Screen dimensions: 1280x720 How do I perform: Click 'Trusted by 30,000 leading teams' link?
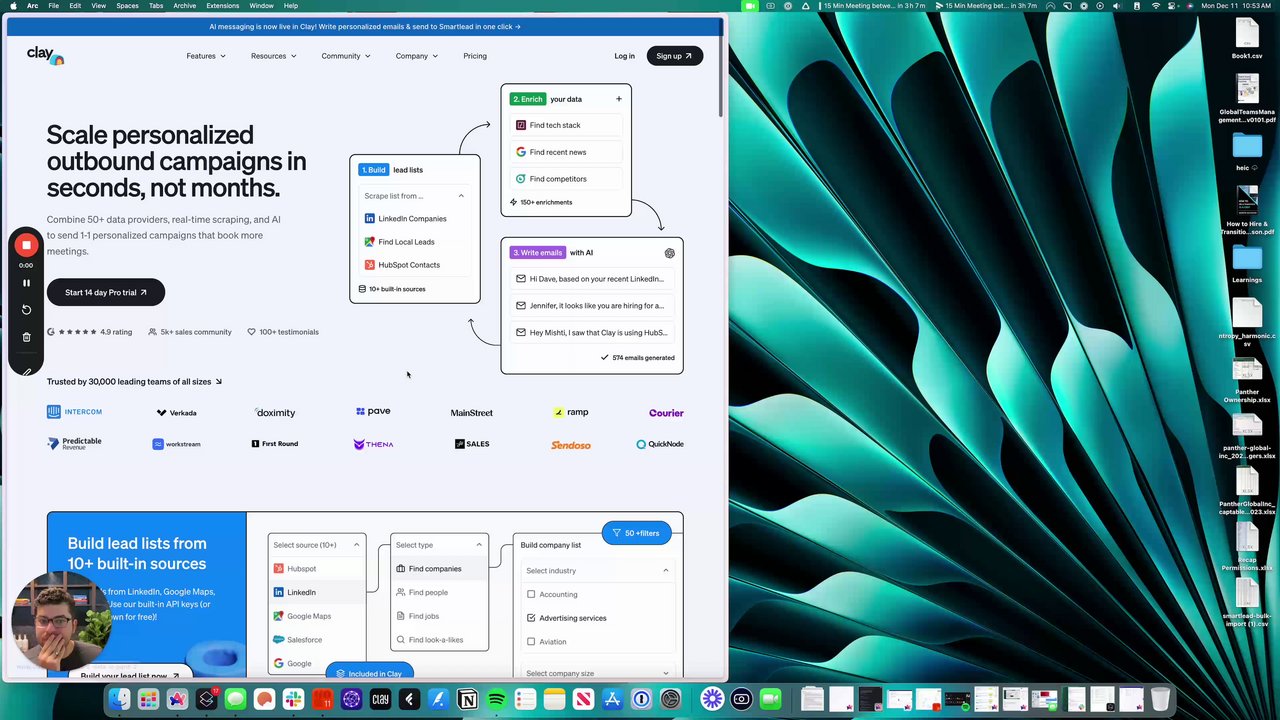[x=134, y=381]
